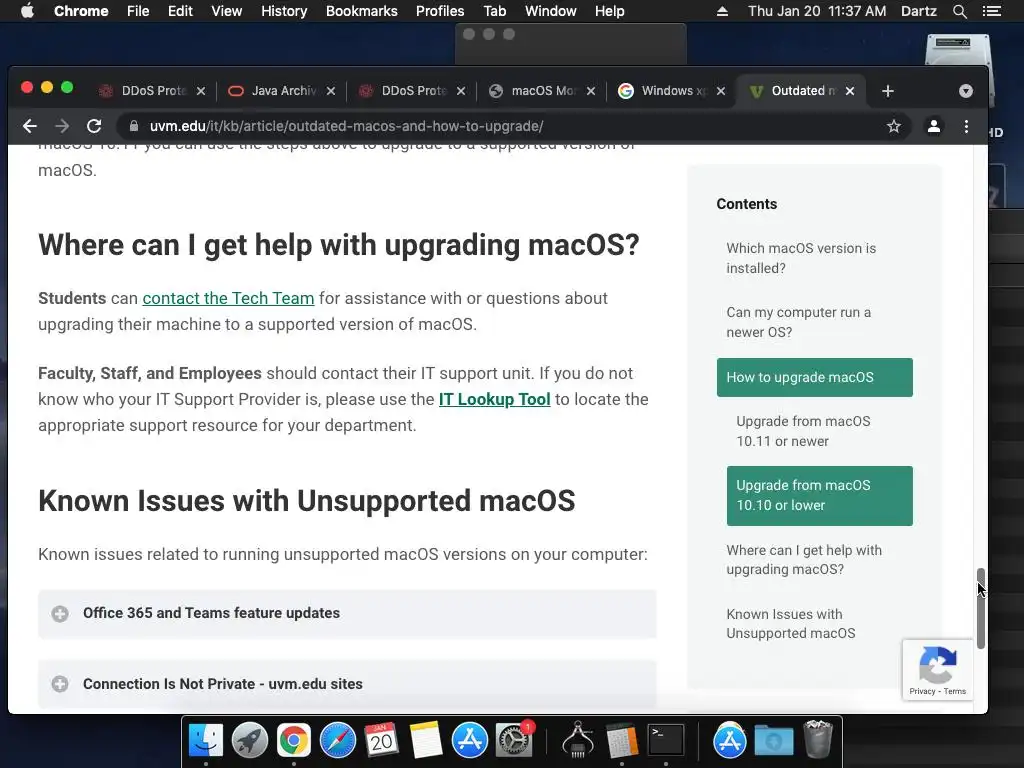This screenshot has width=1024, height=768.
Task: Click the browser Back arrow
Action: pos(29,126)
